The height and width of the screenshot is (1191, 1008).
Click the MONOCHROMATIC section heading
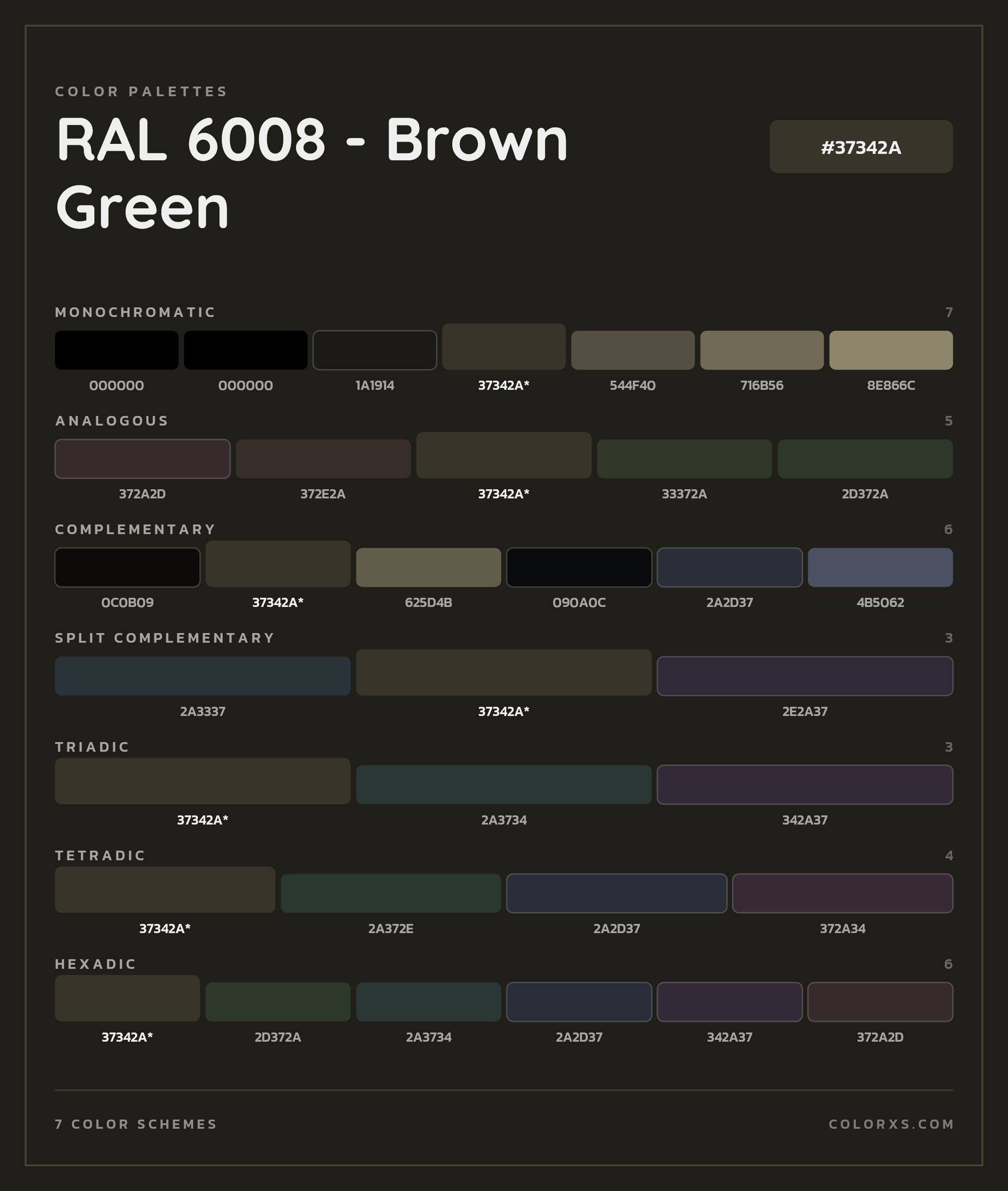point(135,312)
